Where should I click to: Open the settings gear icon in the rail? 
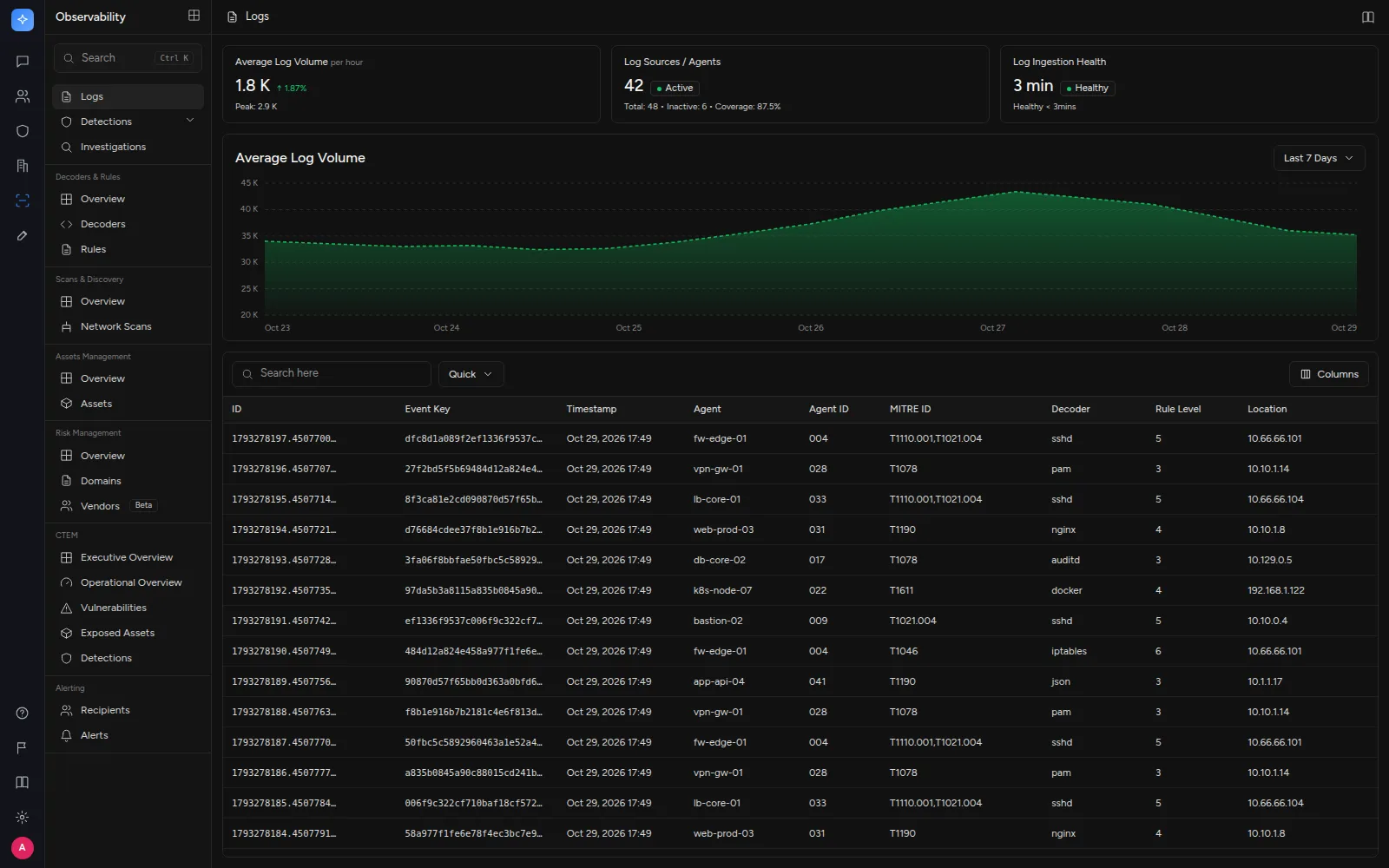pyautogui.click(x=23, y=817)
